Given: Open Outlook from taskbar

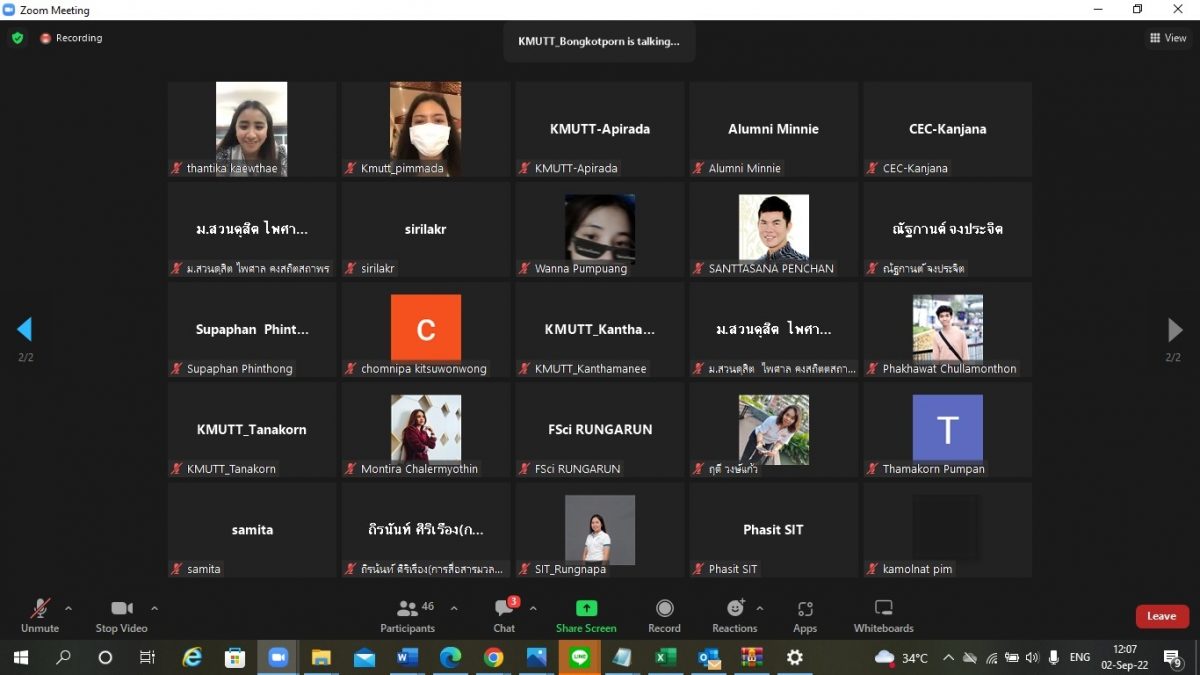Looking at the screenshot, I should point(708,658).
